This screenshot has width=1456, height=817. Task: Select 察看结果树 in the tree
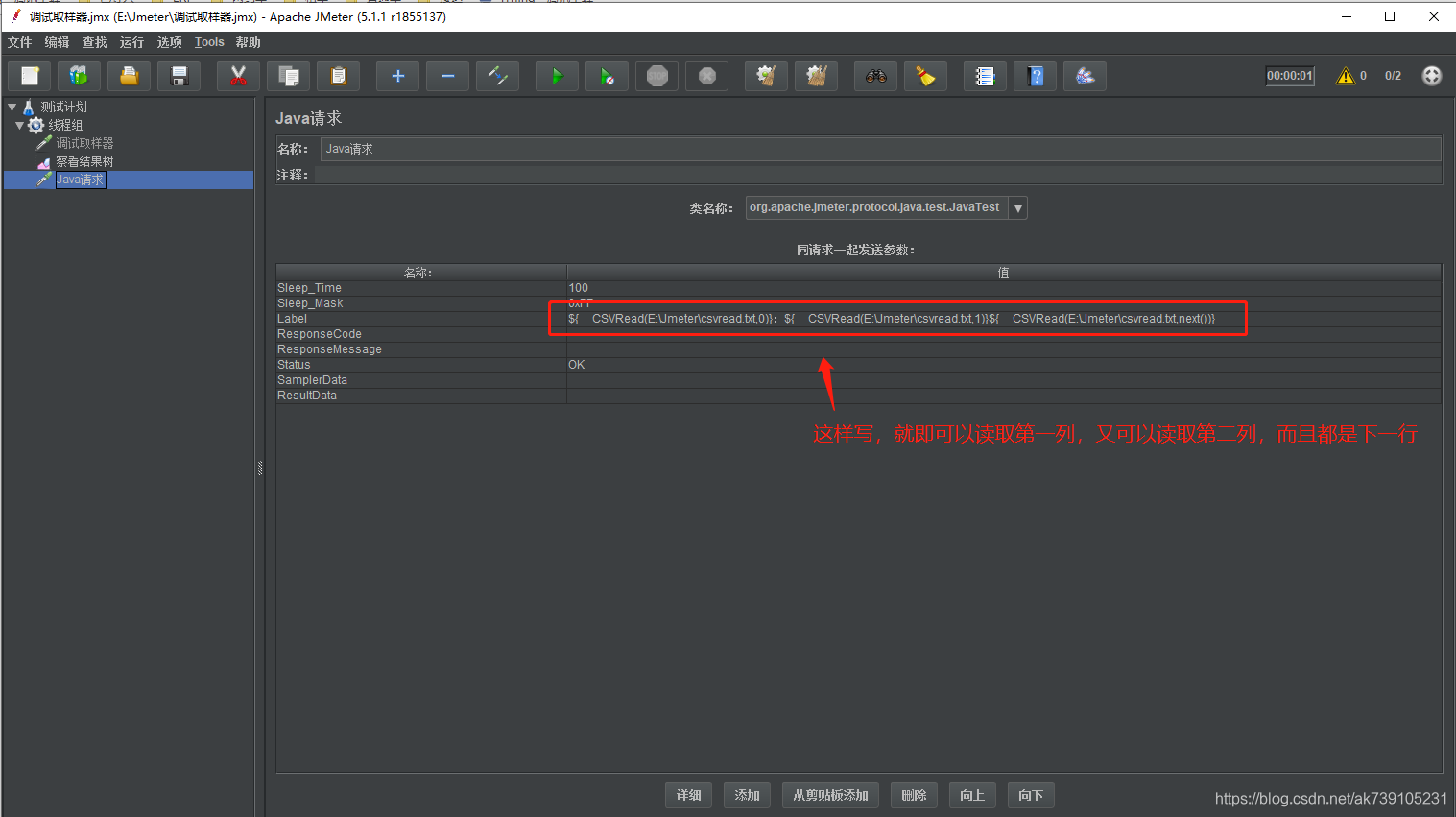[x=84, y=161]
